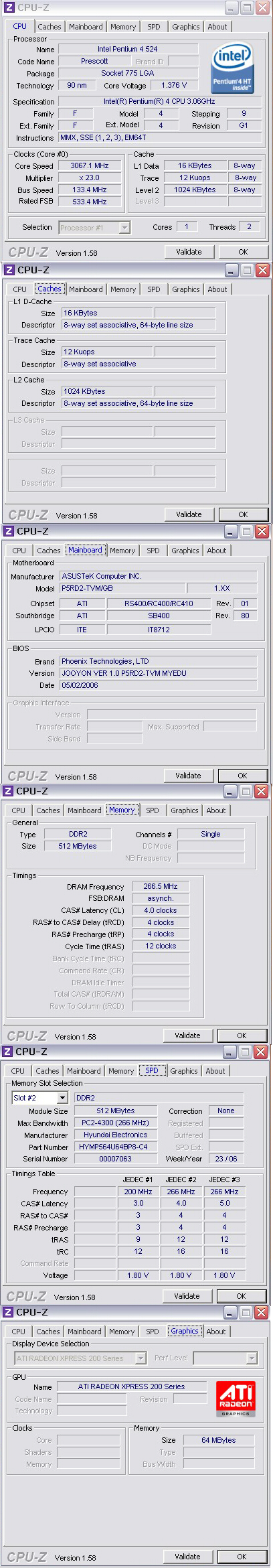This screenshot has height=1568, width=273.
Task: Click the 'Hyundai Electronics' manufacturer field
Action: (x=116, y=1135)
